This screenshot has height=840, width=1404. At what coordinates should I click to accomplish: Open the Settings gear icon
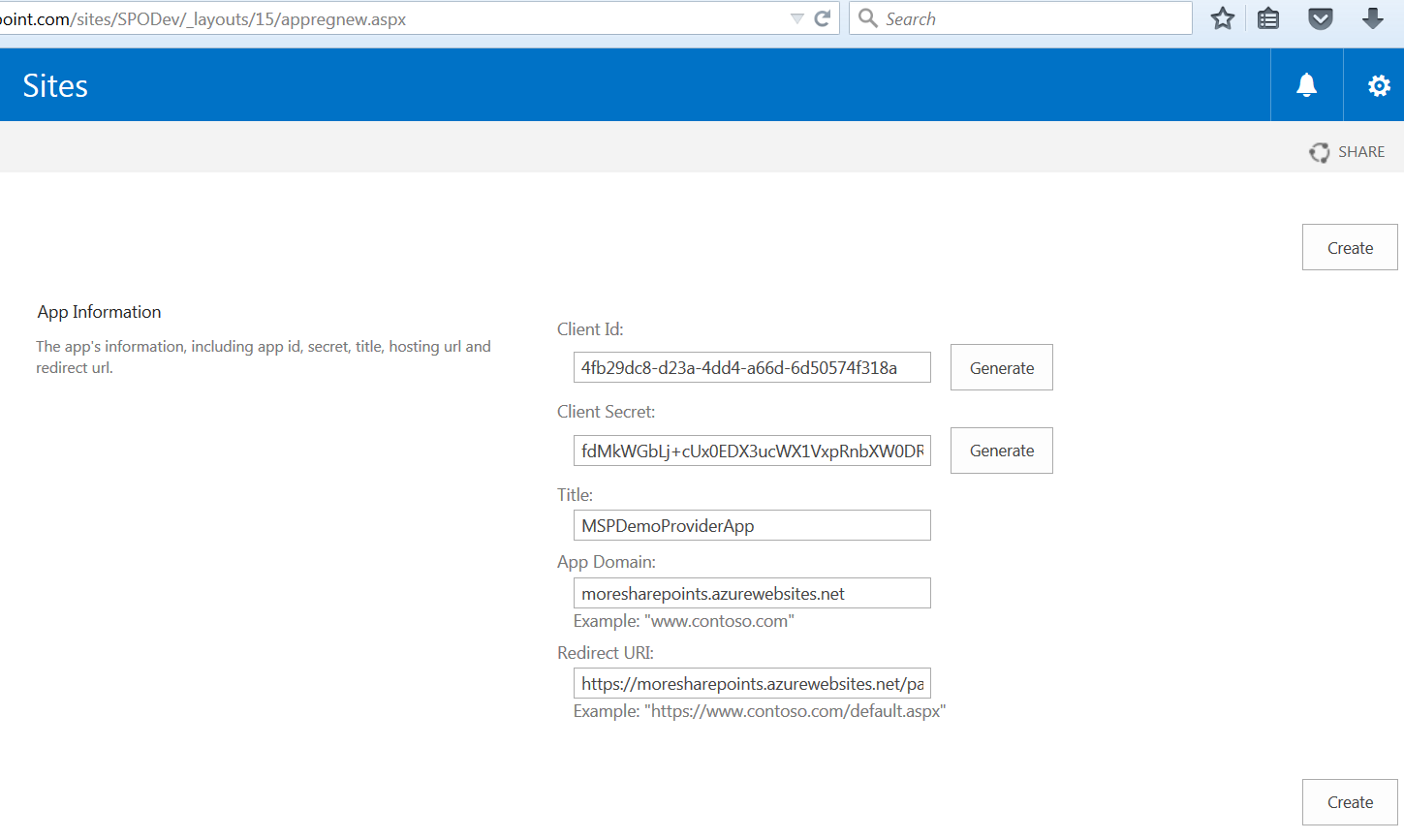click(1378, 84)
